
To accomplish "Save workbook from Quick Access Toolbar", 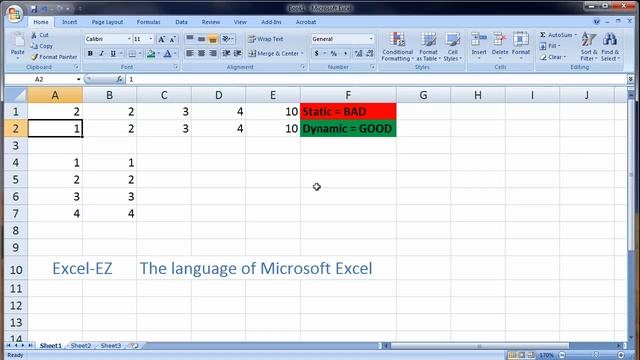I will (34, 8).
